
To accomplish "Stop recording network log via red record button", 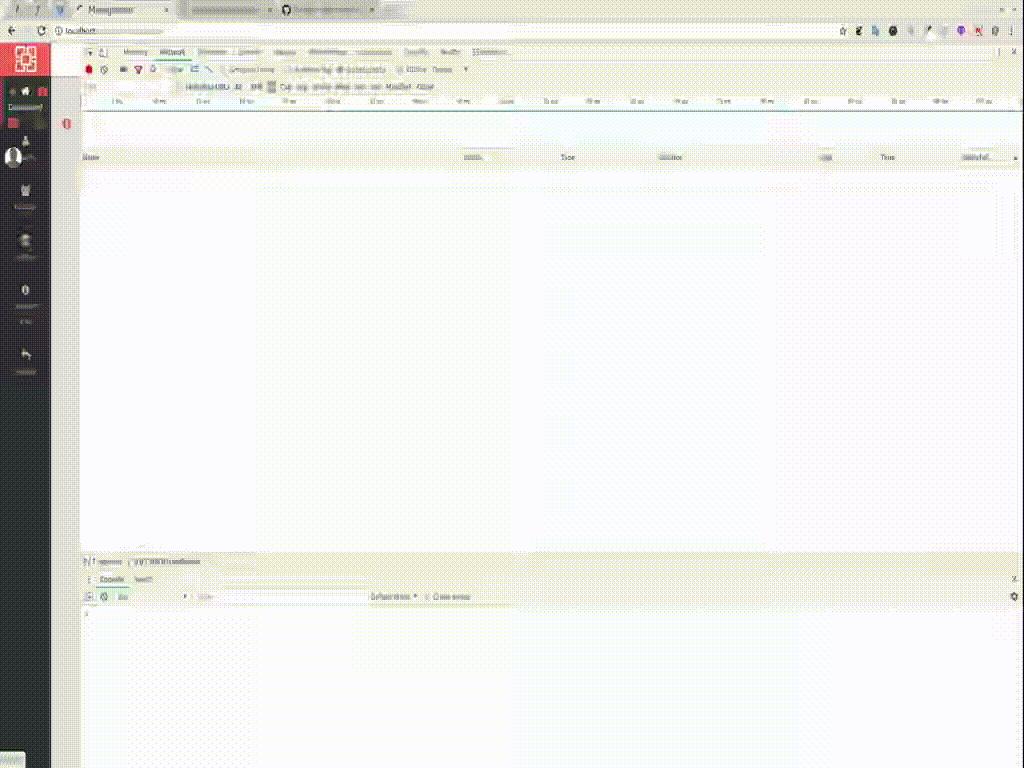I will [x=89, y=69].
